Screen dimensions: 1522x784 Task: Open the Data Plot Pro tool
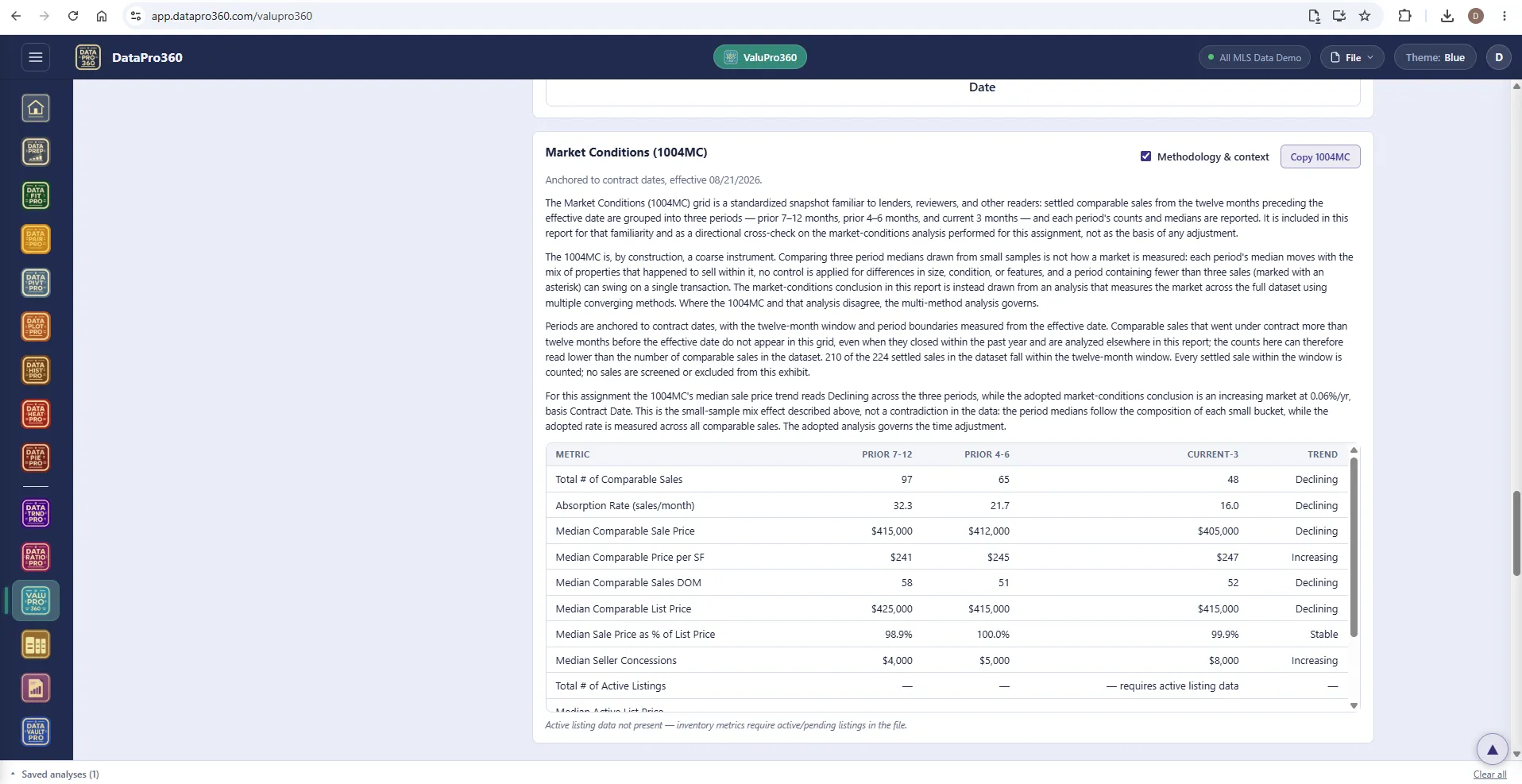(36, 326)
